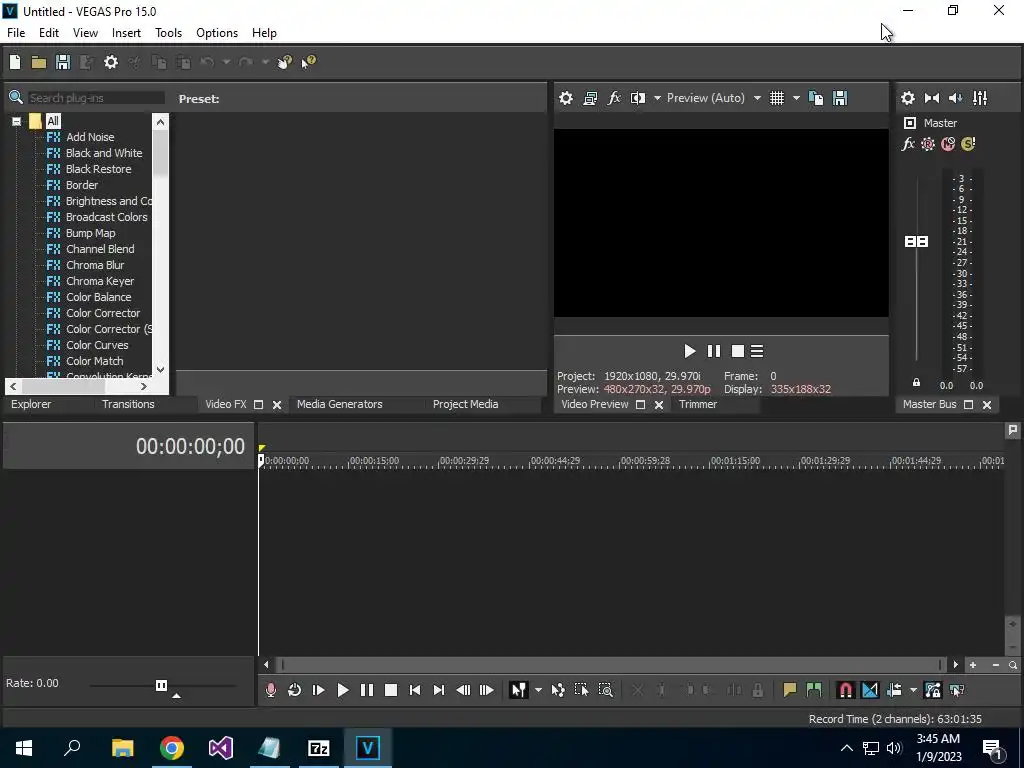
Task: Open Preview (Auto) quality dropdown
Action: click(x=757, y=98)
